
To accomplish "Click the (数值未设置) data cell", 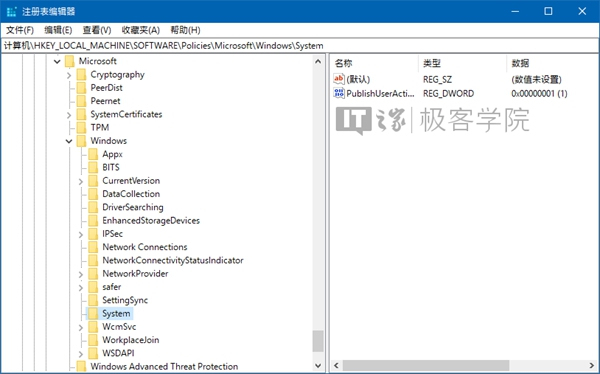I will (536, 80).
